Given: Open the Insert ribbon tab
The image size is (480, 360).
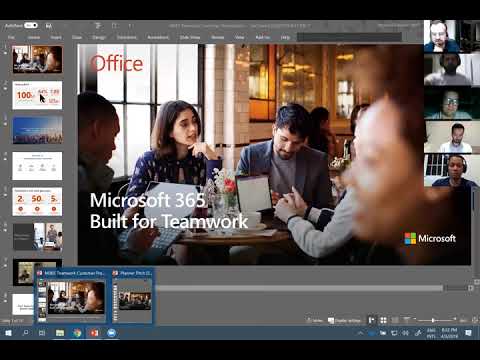Looking at the screenshot, I should 56,37.
